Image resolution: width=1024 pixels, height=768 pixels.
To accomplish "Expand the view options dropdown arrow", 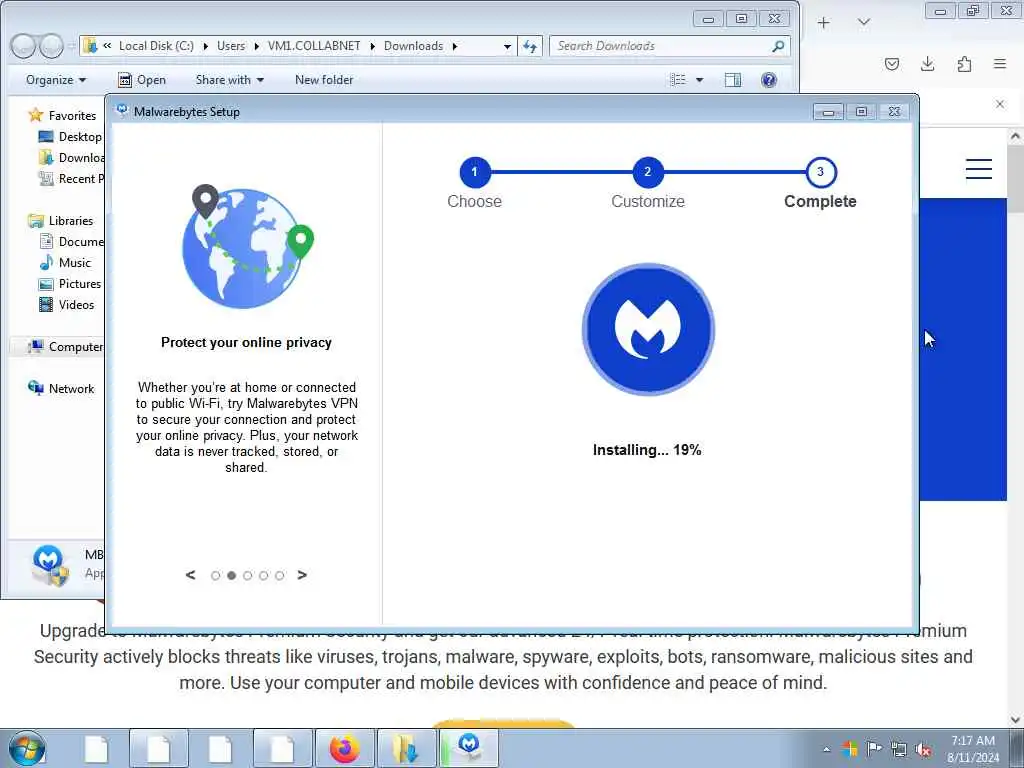I will [699, 80].
